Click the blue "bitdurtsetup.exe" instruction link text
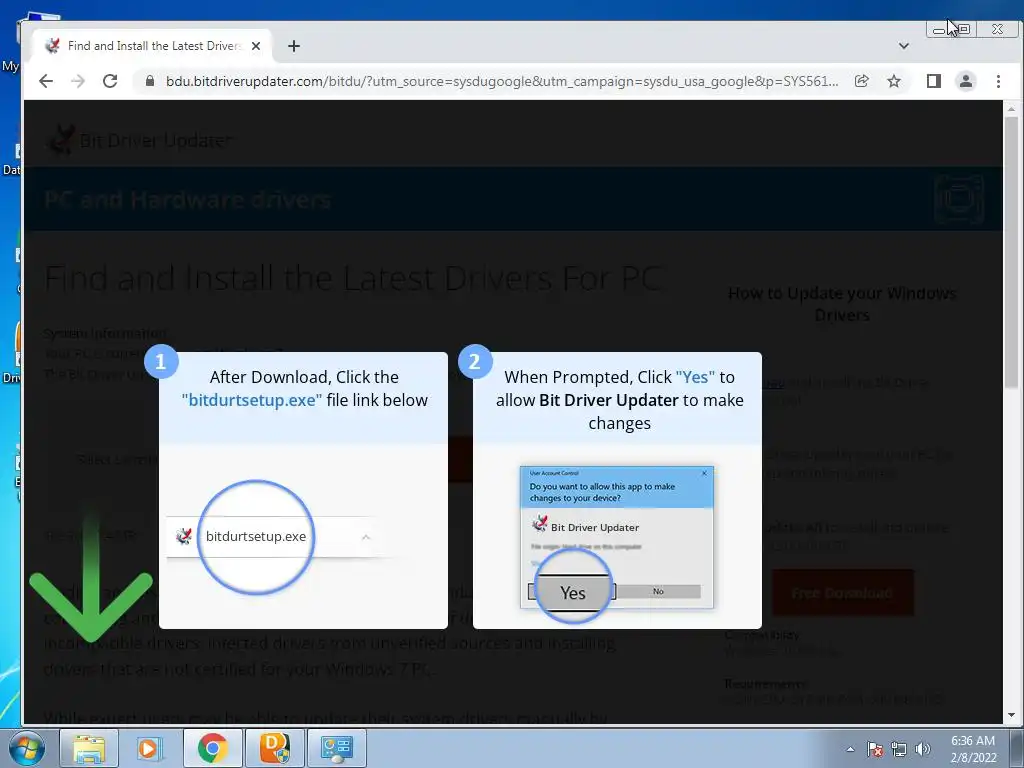This screenshot has width=1024, height=768. tap(251, 400)
